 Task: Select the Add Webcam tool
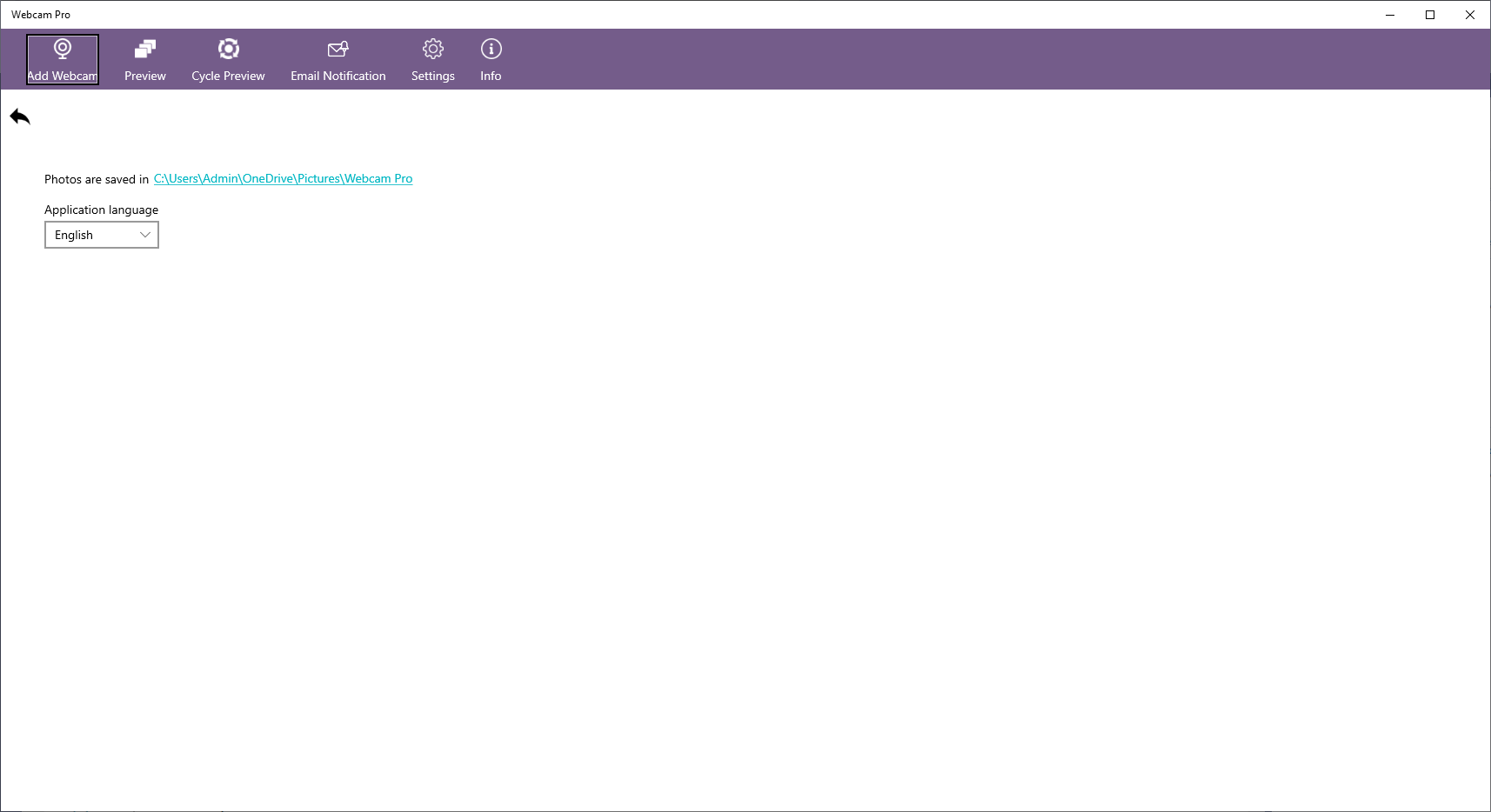[x=62, y=58]
